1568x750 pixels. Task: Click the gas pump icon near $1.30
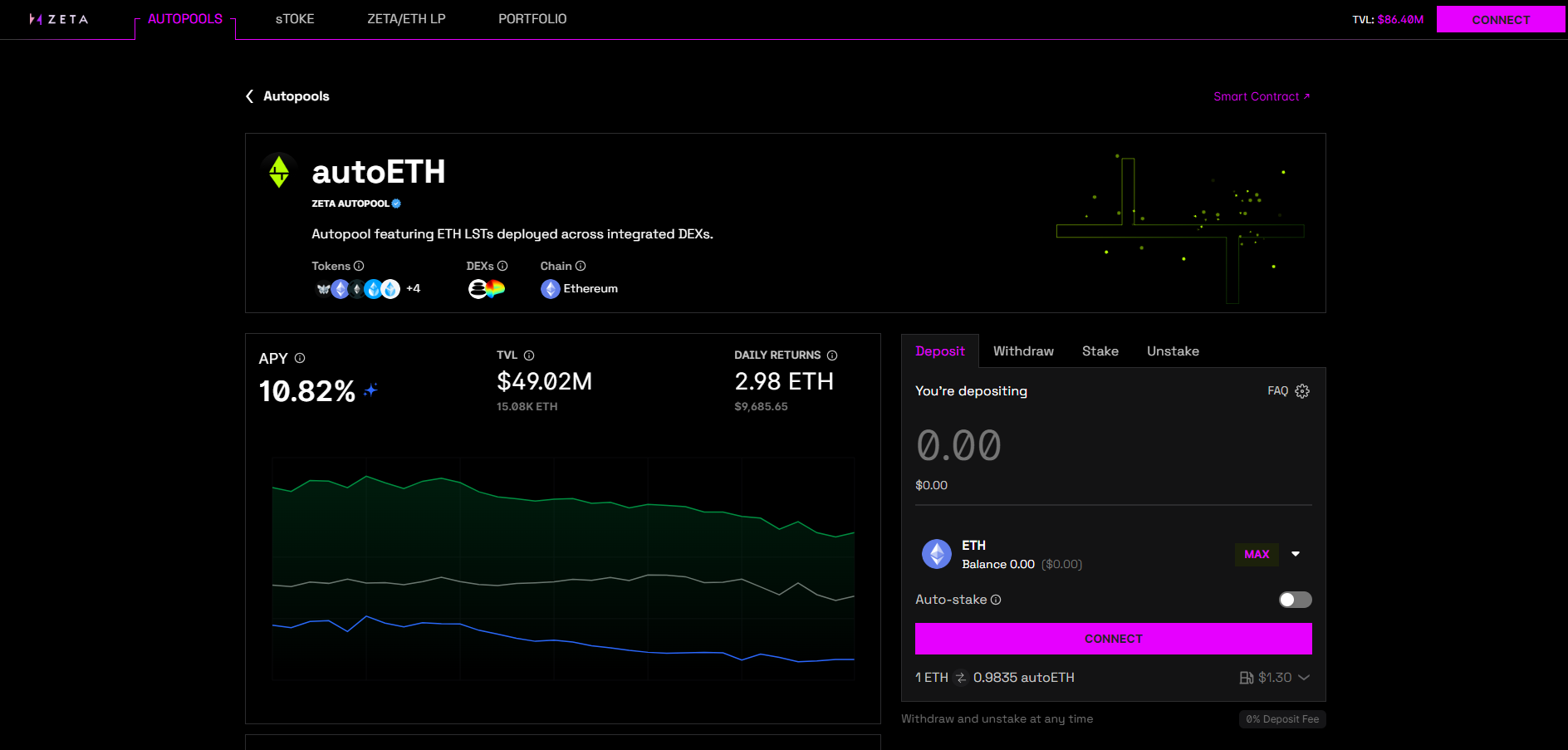coord(1247,678)
